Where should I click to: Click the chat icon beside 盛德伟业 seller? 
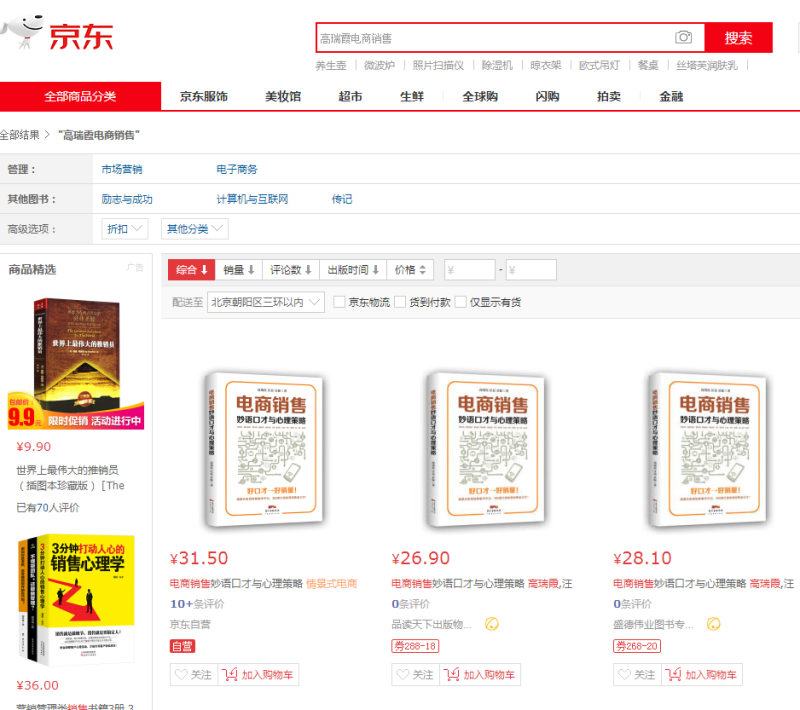[713, 624]
